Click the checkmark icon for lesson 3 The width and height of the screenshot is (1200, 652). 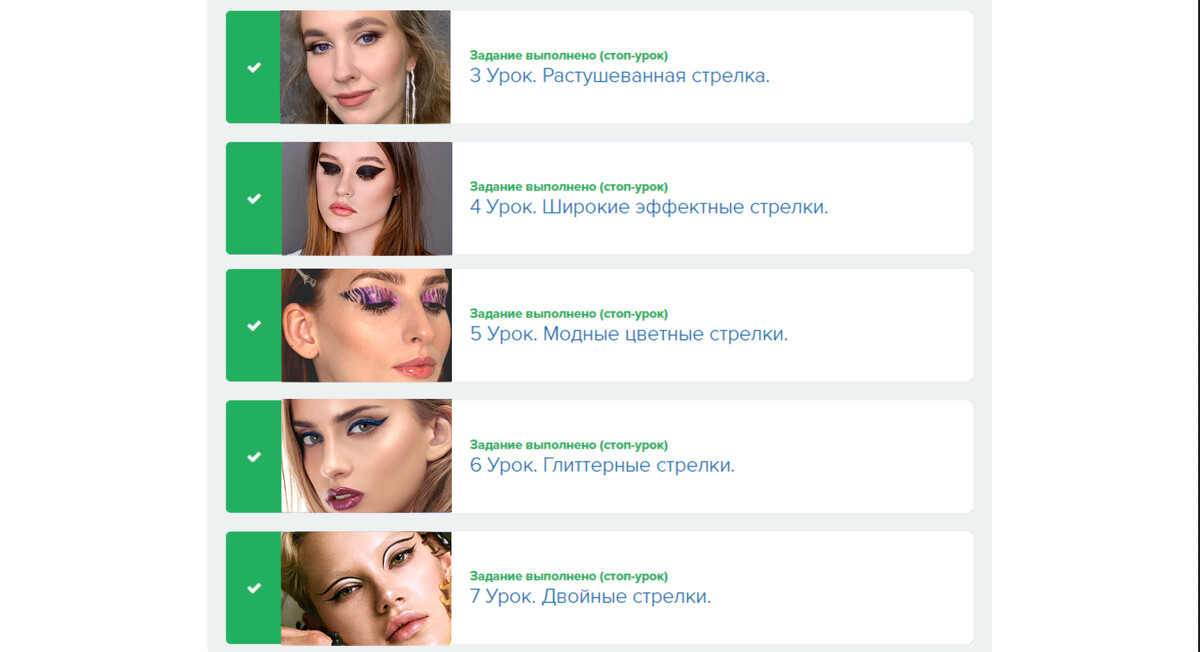point(254,67)
